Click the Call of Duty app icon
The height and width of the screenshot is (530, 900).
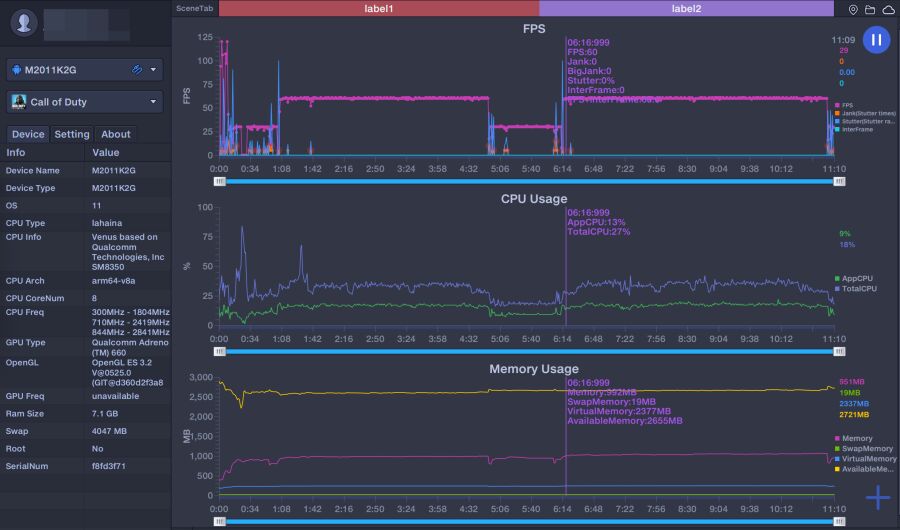coord(19,102)
